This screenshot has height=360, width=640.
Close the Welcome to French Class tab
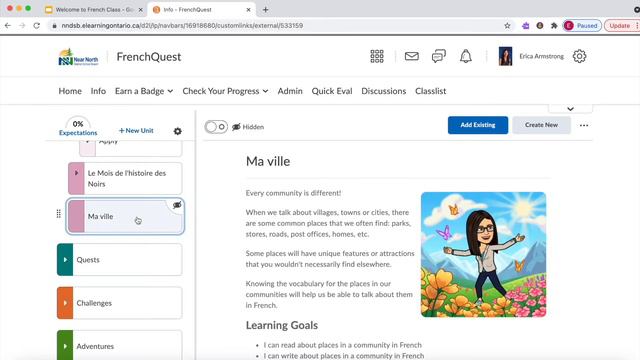[x=140, y=9]
